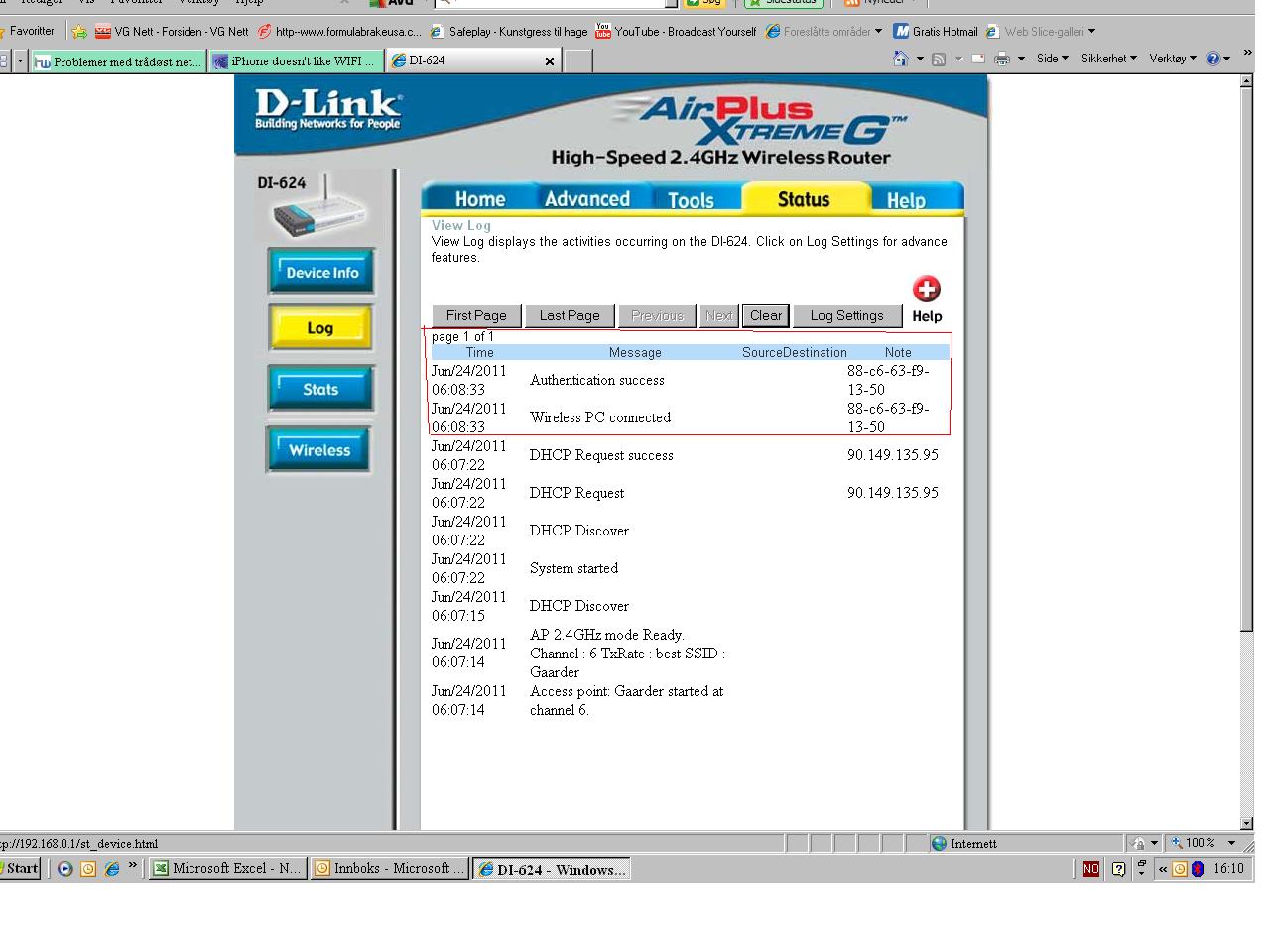Open the tab list dropdown arrow
Image resolution: width=1270 pixels, height=952 pixels.
[x=19, y=61]
